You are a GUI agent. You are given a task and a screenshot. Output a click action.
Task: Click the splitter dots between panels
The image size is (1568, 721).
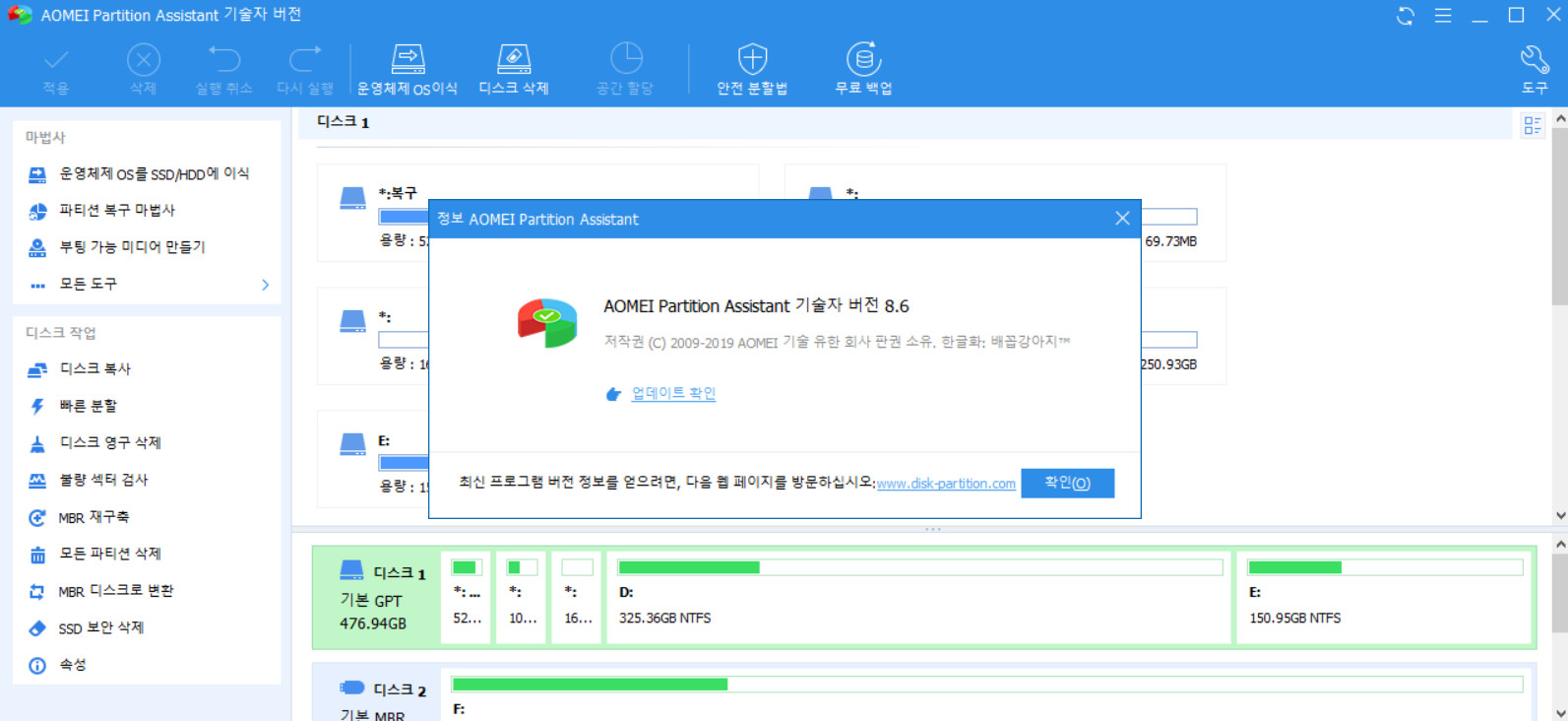click(x=933, y=530)
